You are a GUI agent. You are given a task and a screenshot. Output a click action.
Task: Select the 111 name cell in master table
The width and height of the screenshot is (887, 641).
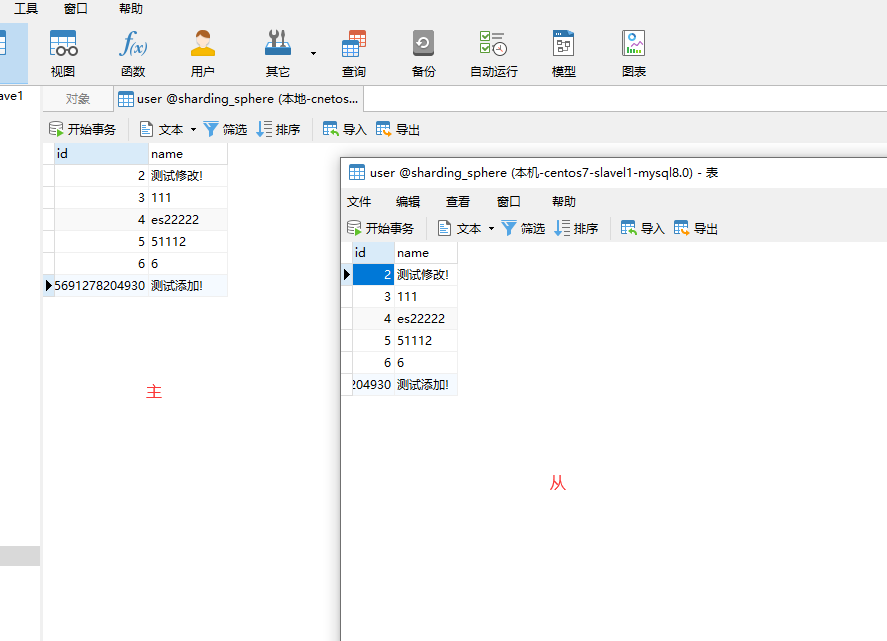188,197
